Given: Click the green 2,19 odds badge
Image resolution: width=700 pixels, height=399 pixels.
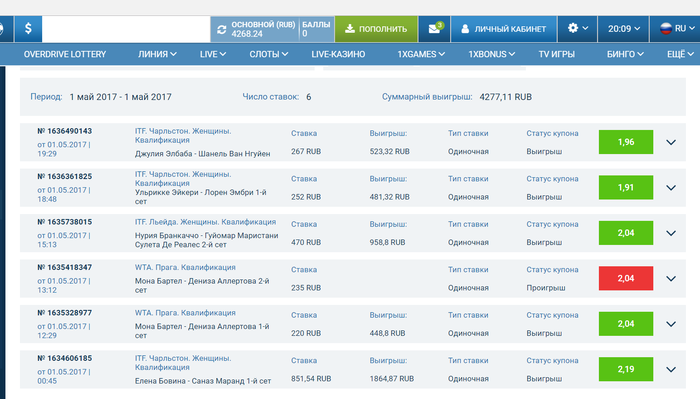Looking at the screenshot, I should click(625, 369).
